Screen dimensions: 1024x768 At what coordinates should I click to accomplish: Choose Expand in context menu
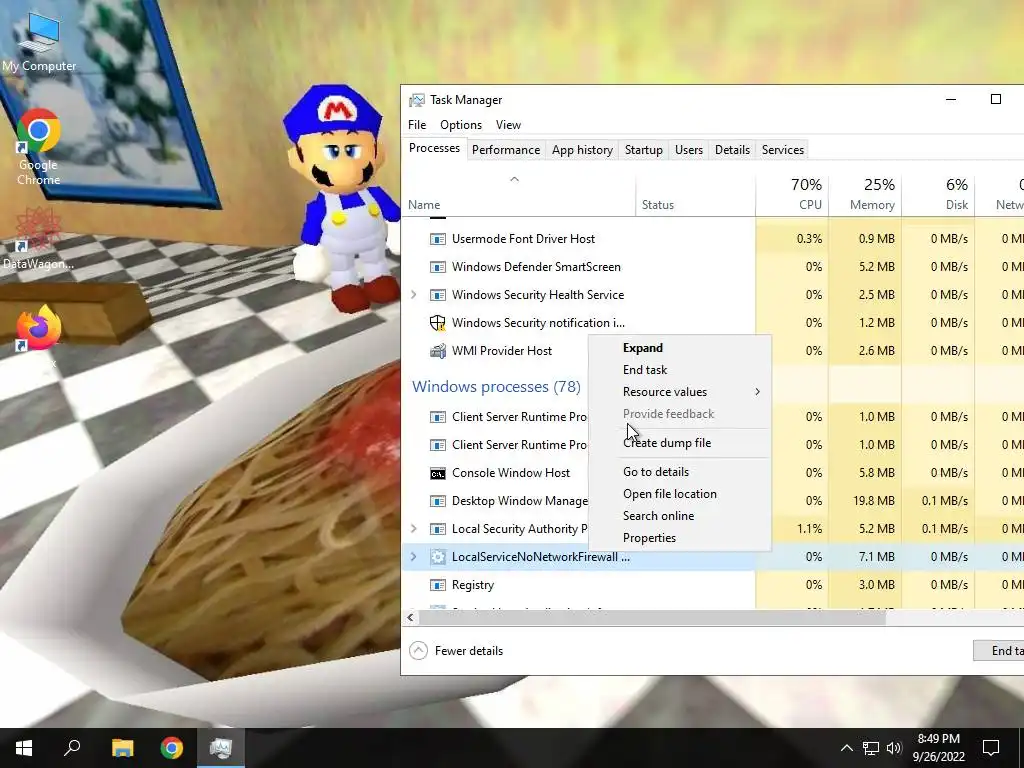(x=680, y=348)
